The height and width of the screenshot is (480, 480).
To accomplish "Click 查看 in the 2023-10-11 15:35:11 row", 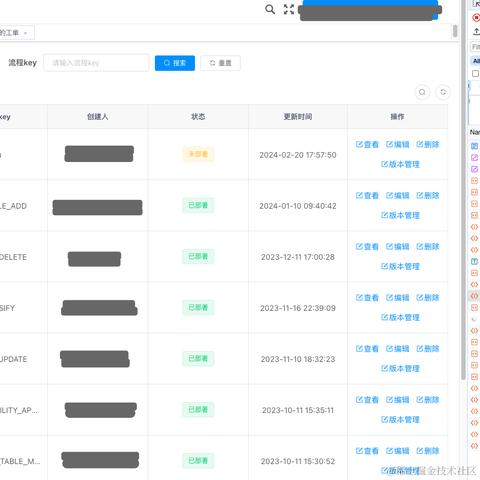I will (367, 400).
